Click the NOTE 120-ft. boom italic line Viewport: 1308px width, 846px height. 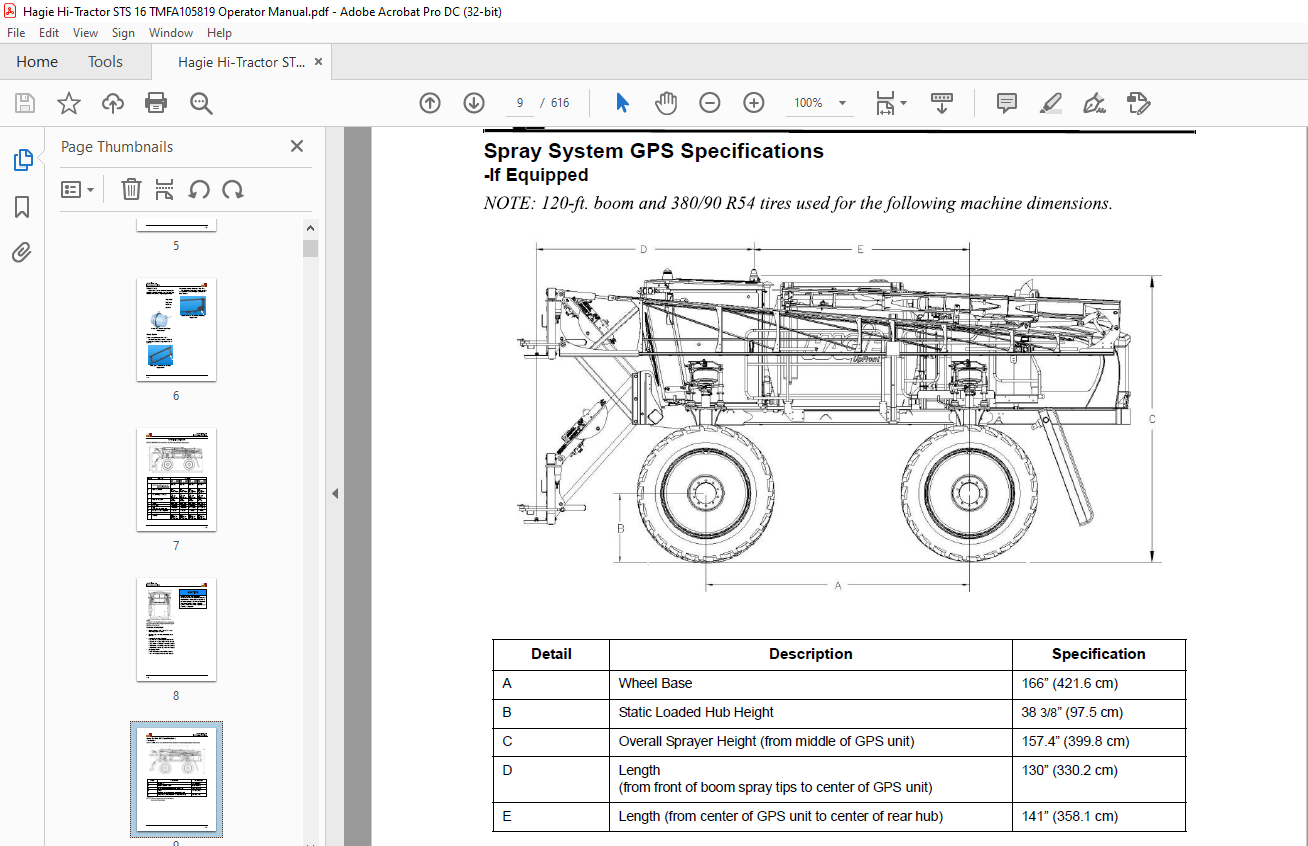798,204
